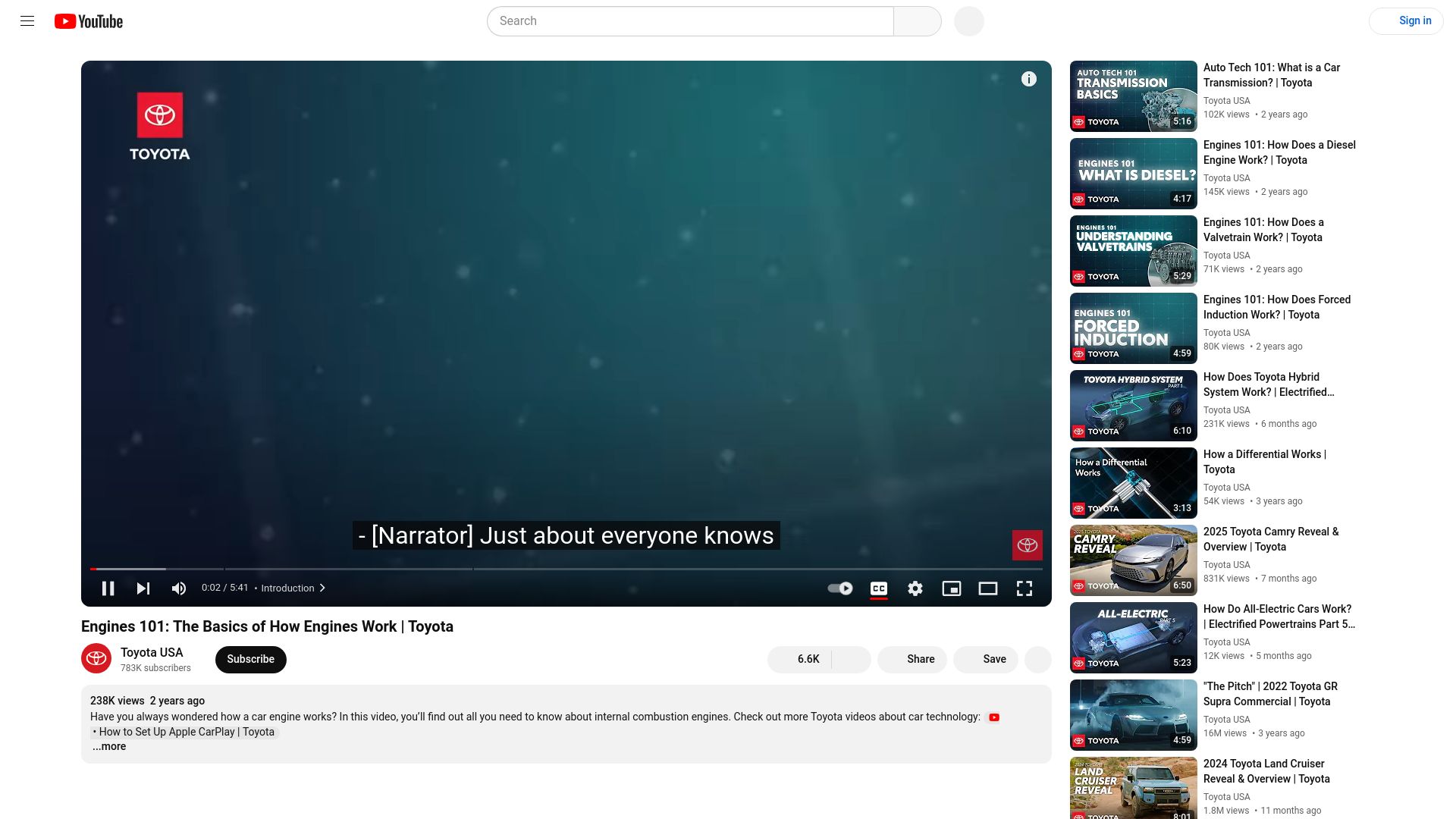
Task: Seek using the video progress bar
Action: click(566, 569)
